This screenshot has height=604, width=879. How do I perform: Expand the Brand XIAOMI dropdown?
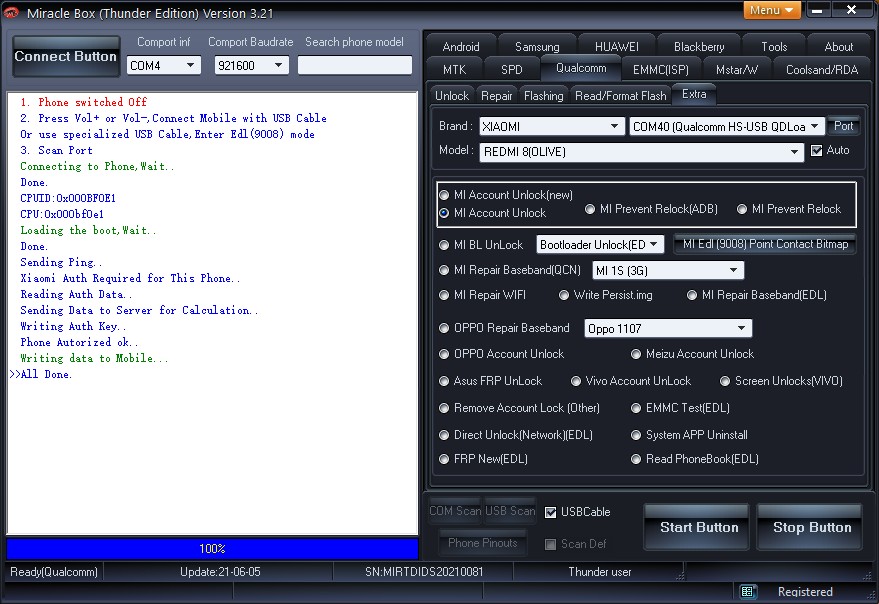pos(552,126)
